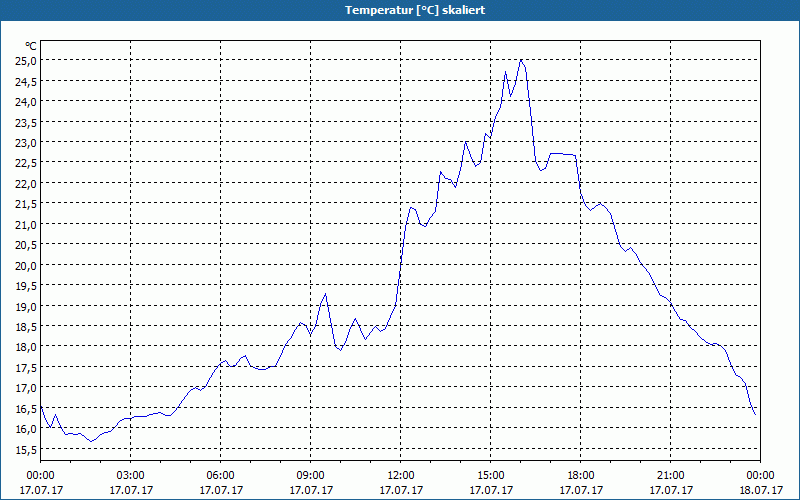Select the 18,5 temperature label
The width and height of the screenshot is (800, 500).
click(27, 327)
